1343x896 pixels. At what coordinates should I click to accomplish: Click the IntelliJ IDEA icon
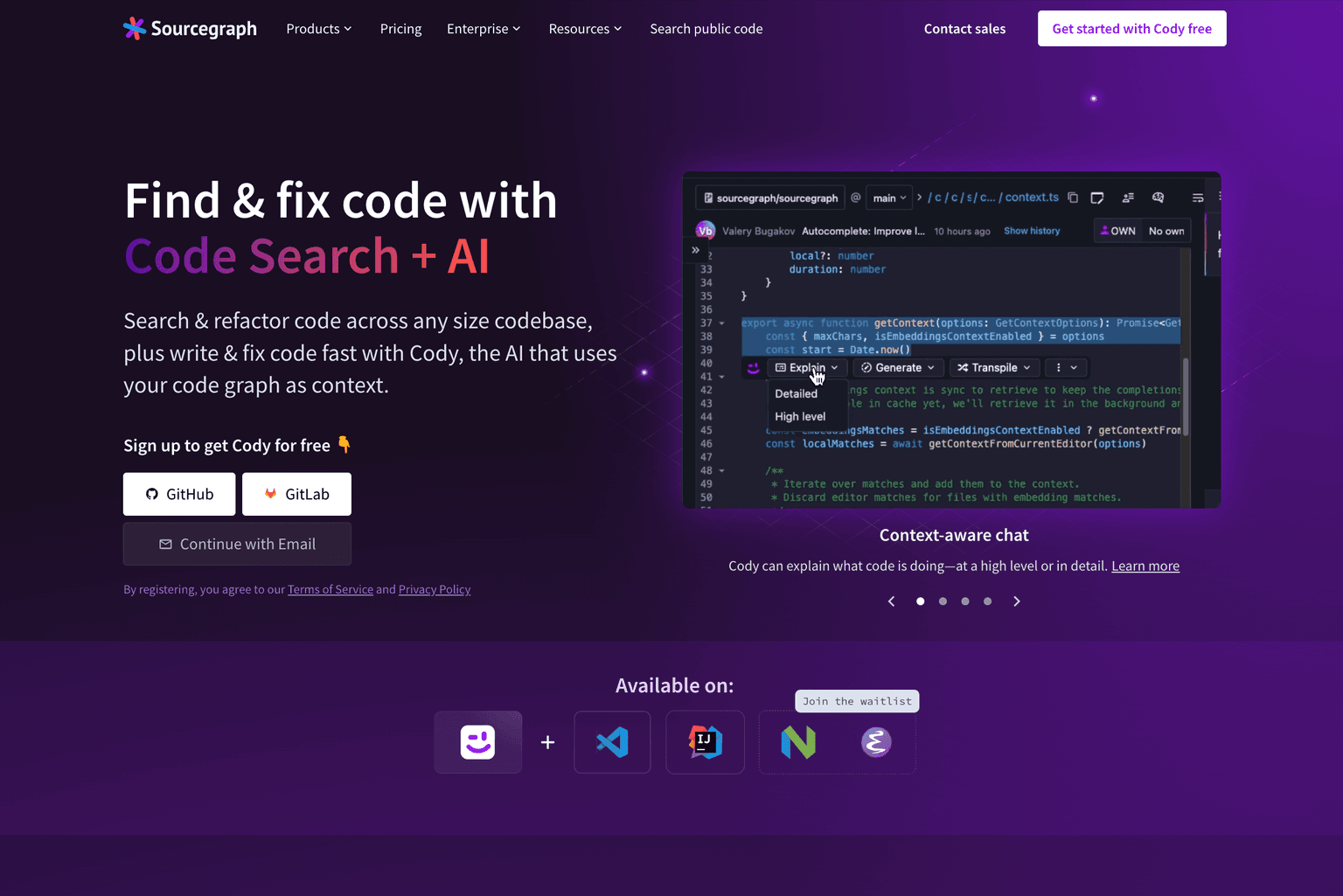point(705,742)
